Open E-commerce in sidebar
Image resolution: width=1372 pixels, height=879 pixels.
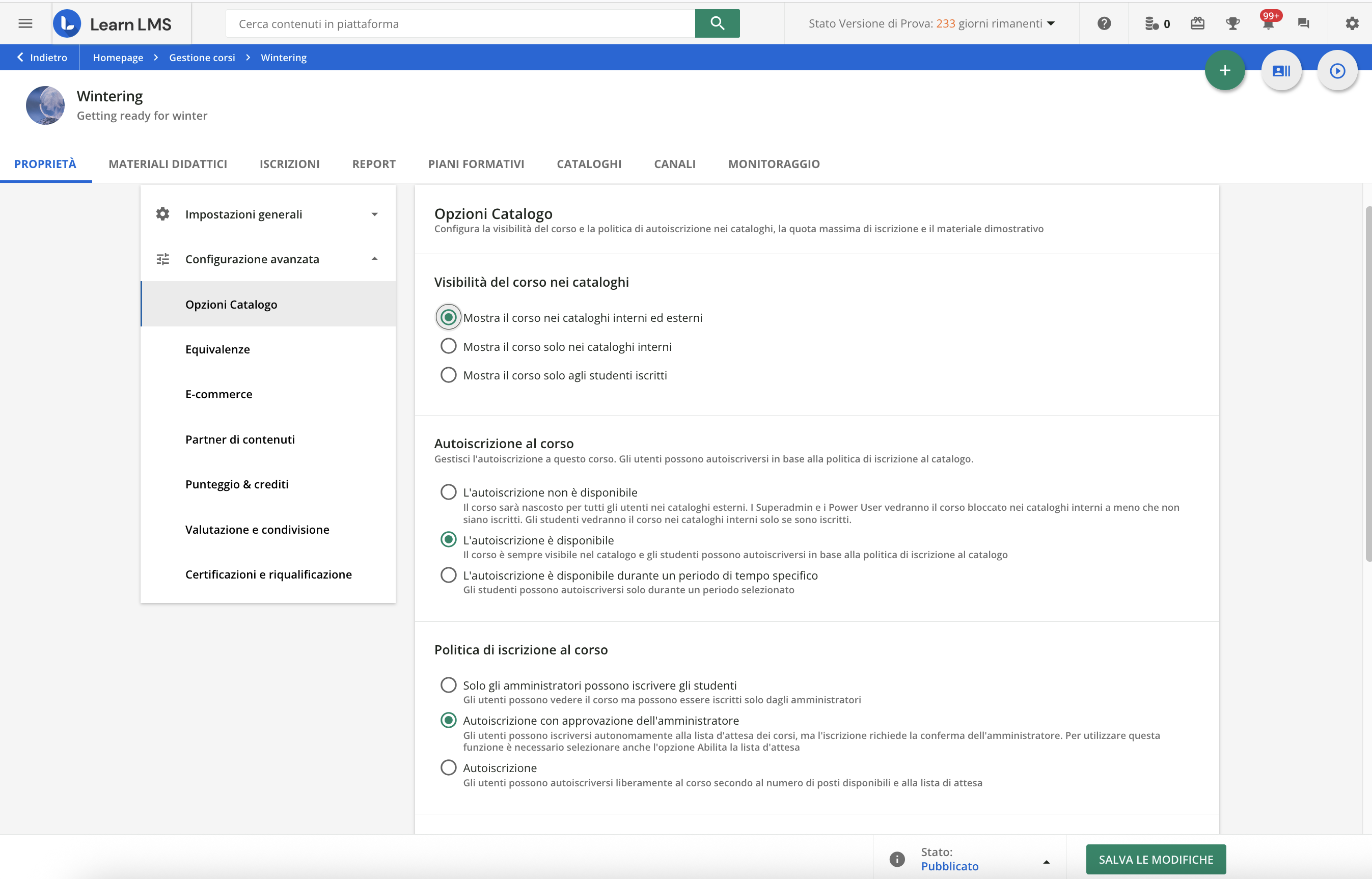pos(268,394)
